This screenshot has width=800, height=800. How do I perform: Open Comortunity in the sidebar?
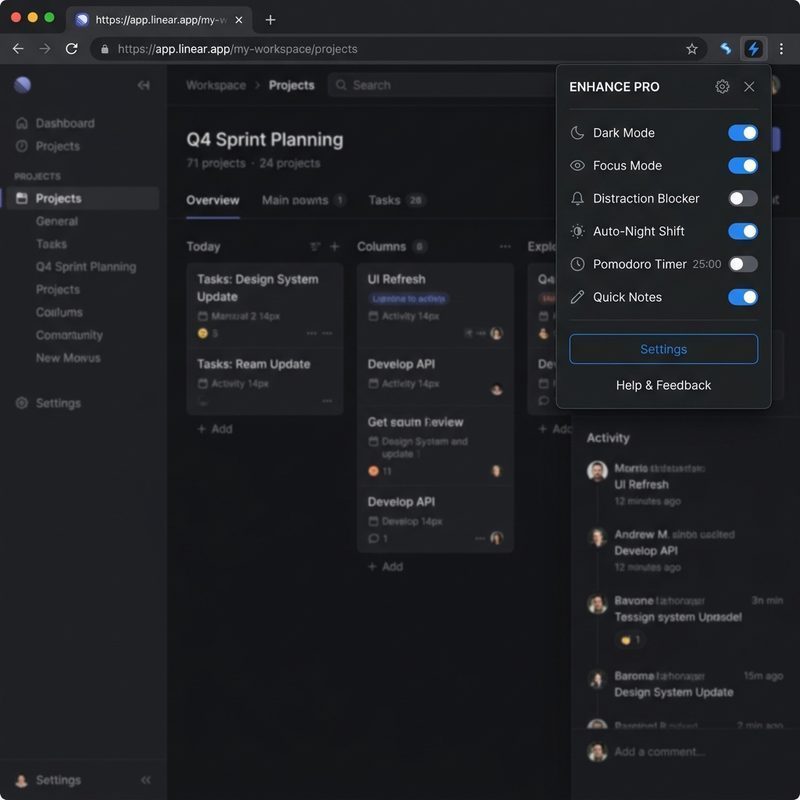click(x=69, y=335)
